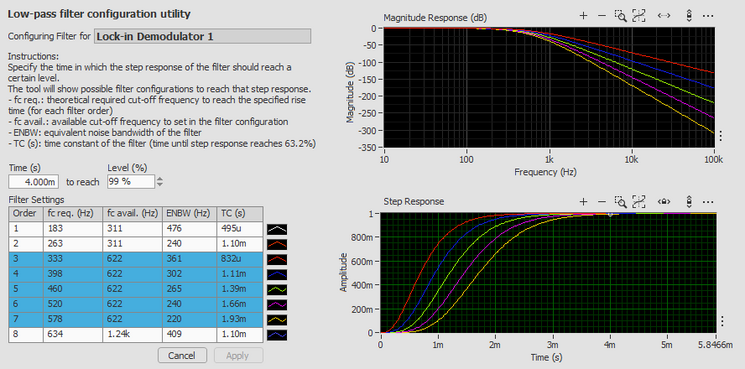Edit the Time (s) input field
This screenshot has width=745, height=369.
34,181
